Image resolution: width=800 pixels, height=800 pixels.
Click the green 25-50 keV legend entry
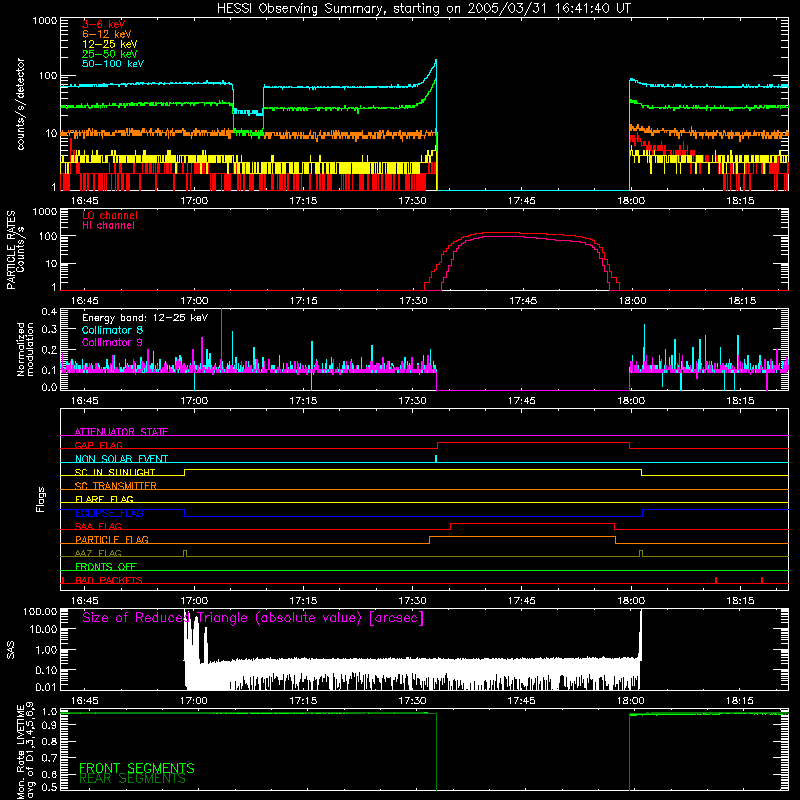pyautogui.click(x=110, y=54)
